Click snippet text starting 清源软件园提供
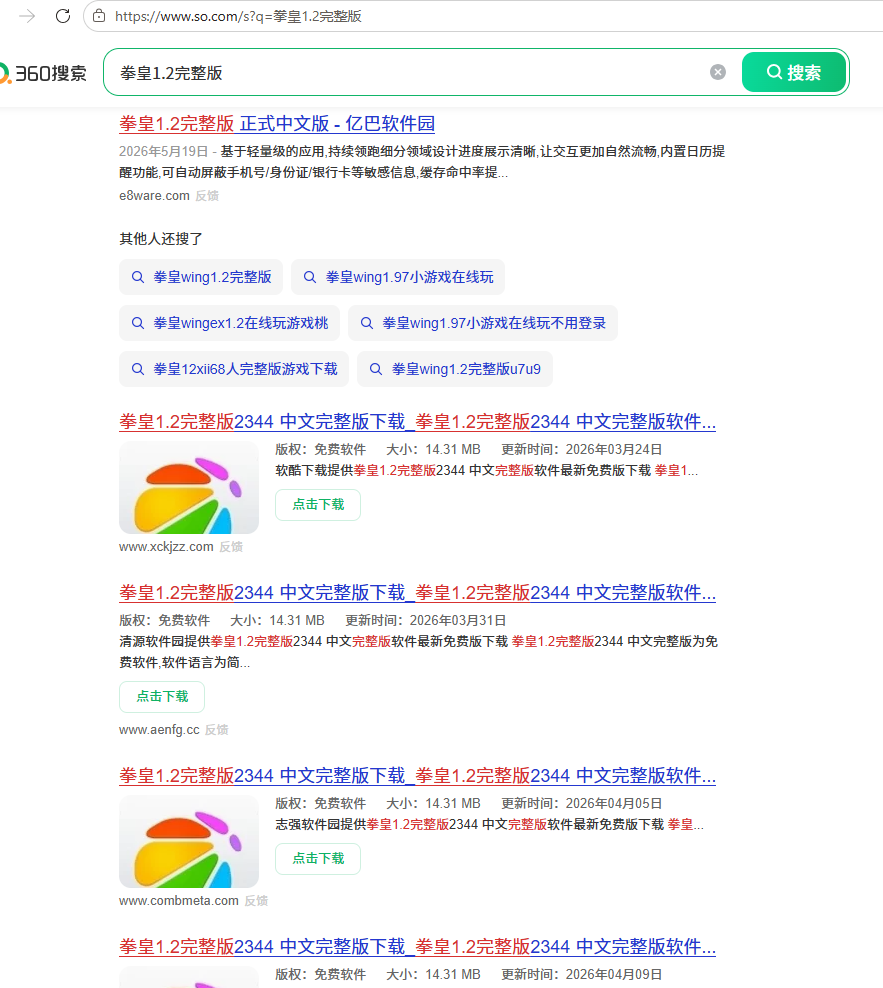 (x=418, y=652)
